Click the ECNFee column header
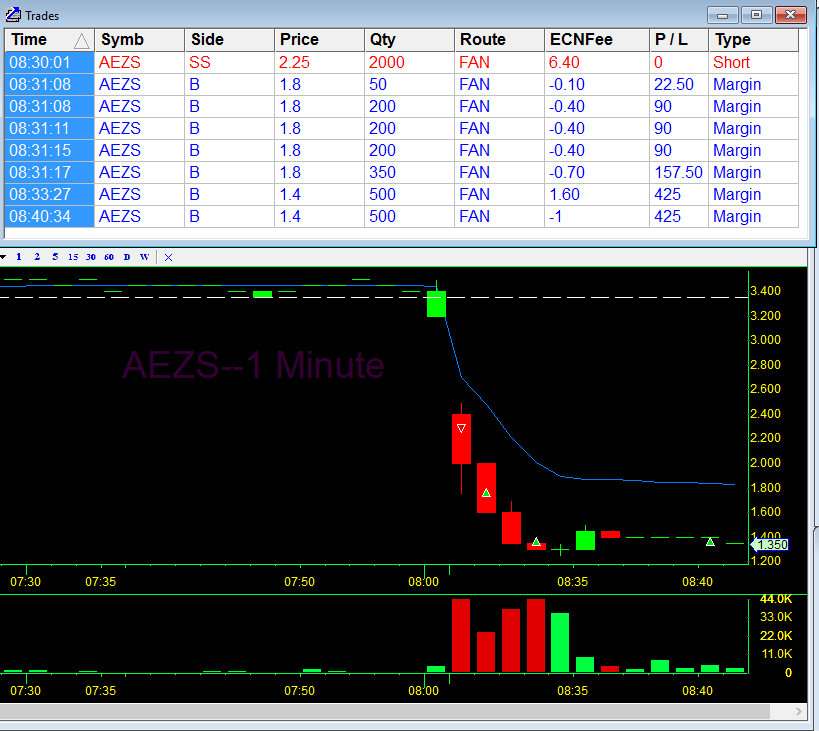This screenshot has width=819, height=731. tap(596, 40)
